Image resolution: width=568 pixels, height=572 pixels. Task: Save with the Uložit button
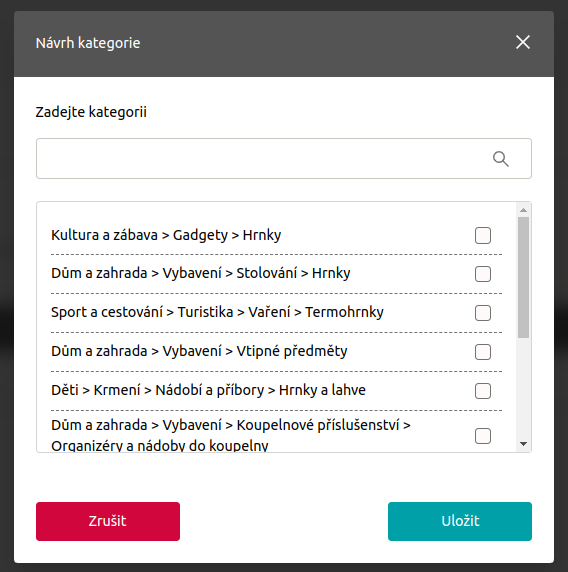[460, 521]
